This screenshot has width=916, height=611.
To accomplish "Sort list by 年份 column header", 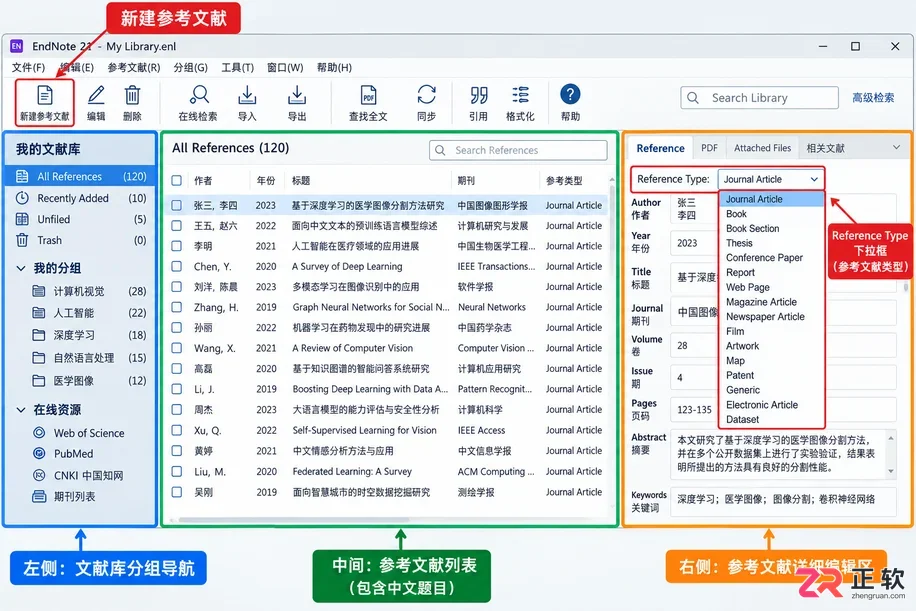I will click(266, 180).
